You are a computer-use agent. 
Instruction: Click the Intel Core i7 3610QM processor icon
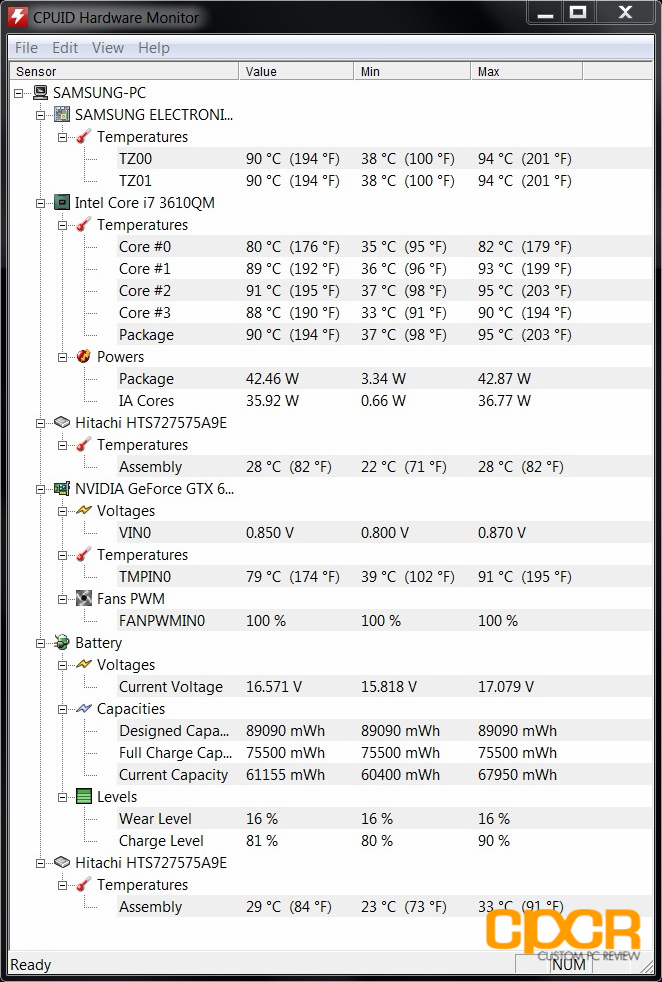(x=62, y=203)
